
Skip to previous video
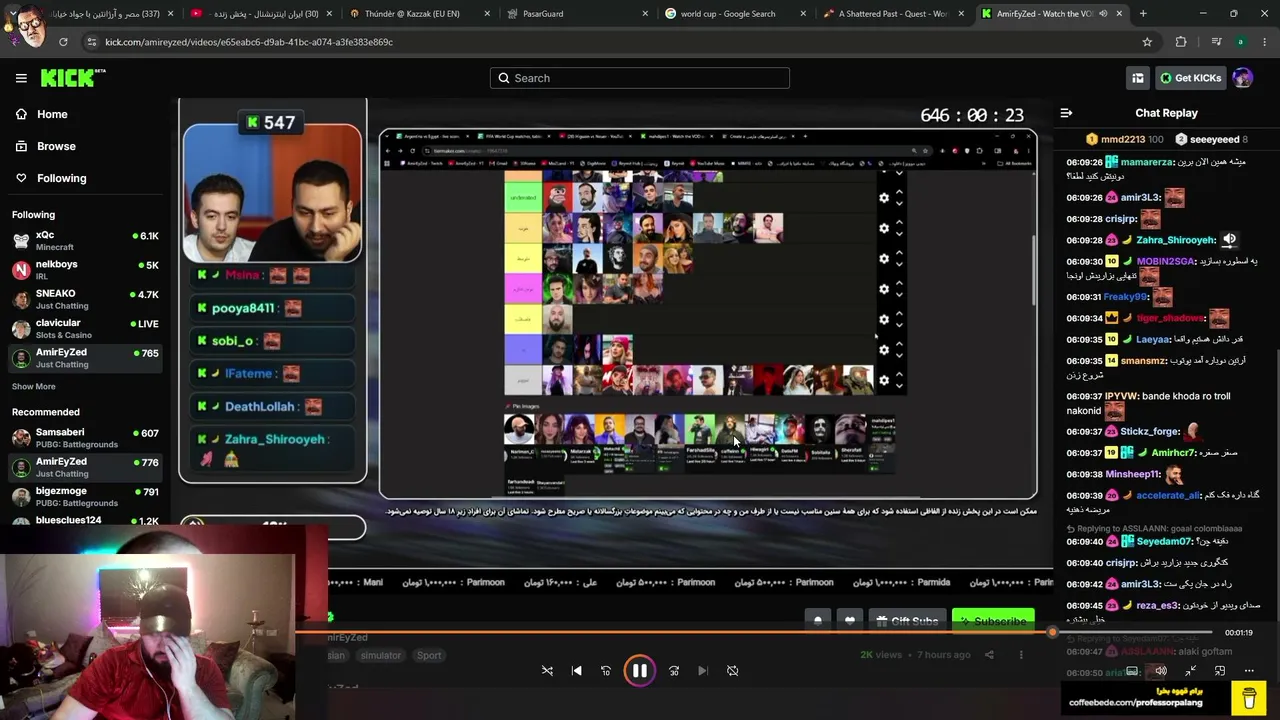pyautogui.click(x=577, y=671)
